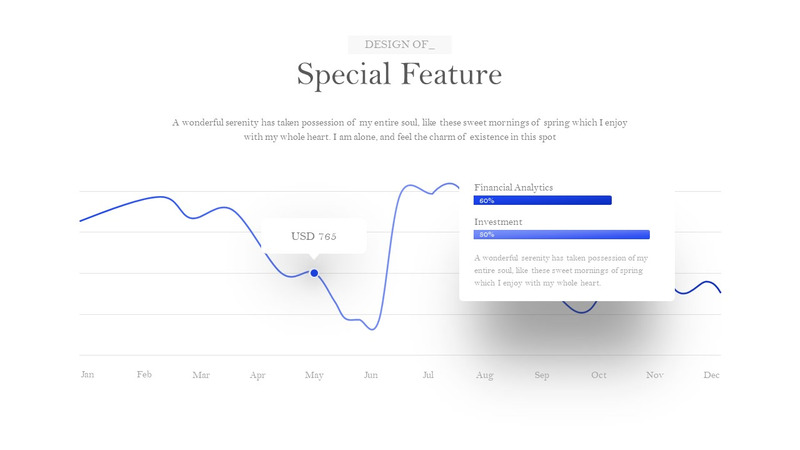Click the Special Feature heading
This screenshot has width=800, height=450.
(400, 75)
